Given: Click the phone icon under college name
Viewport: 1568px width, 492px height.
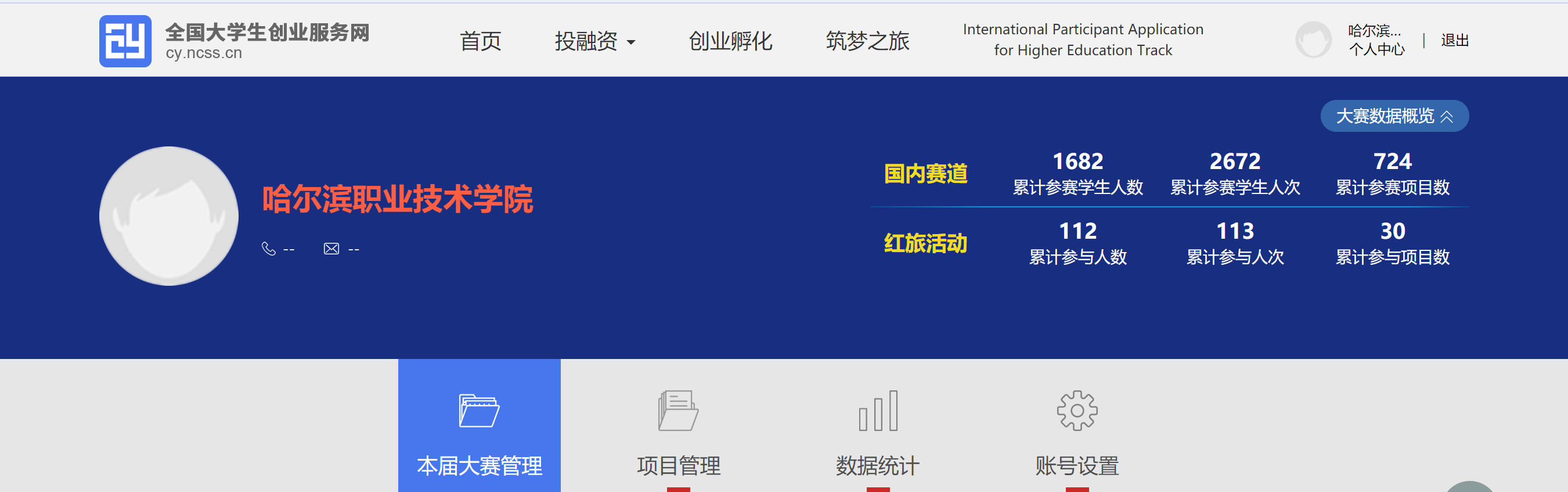Looking at the screenshot, I should click(x=268, y=249).
